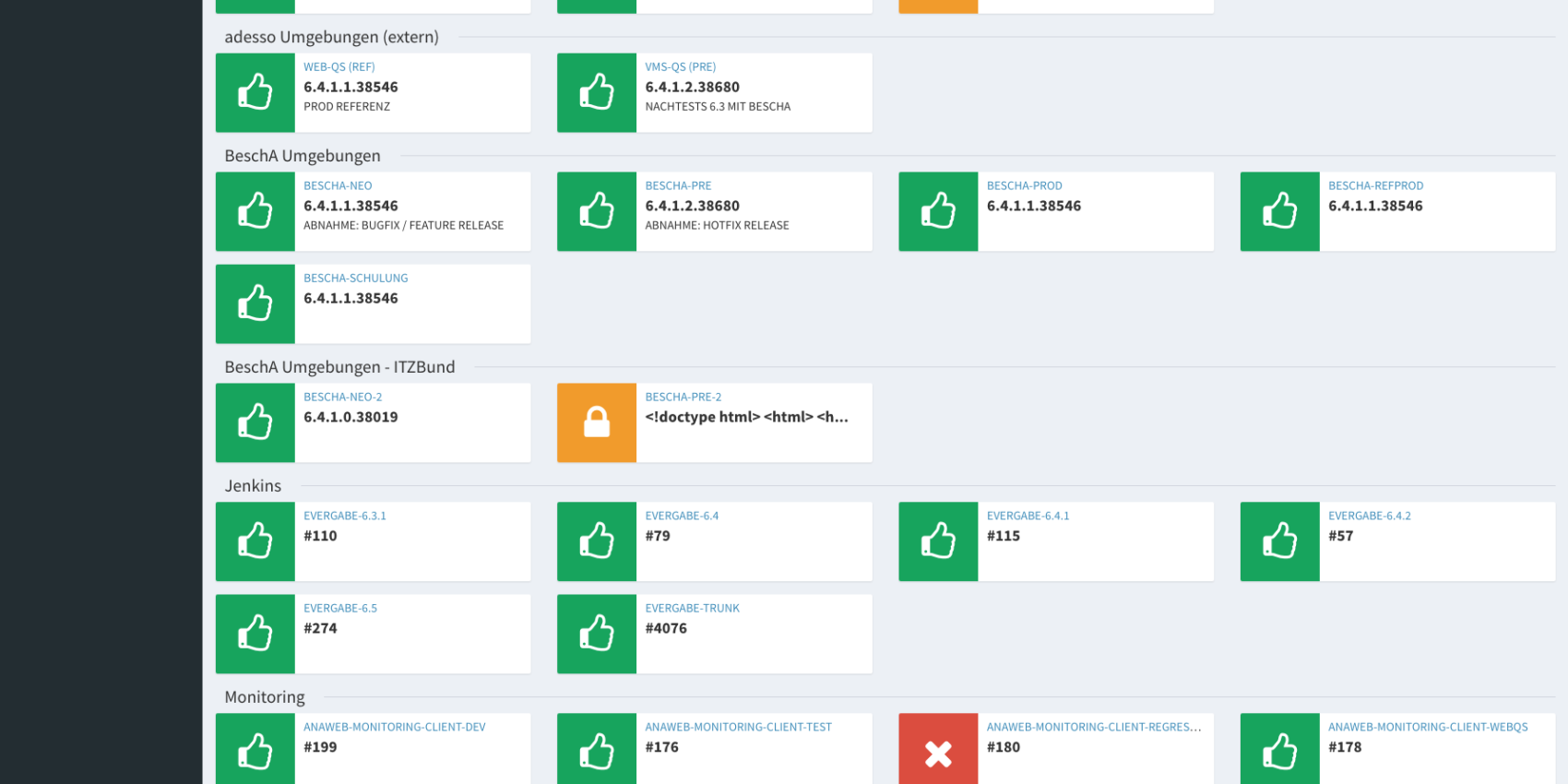Click the 'Jenkins' section heading
1568x784 pixels.
(254, 486)
